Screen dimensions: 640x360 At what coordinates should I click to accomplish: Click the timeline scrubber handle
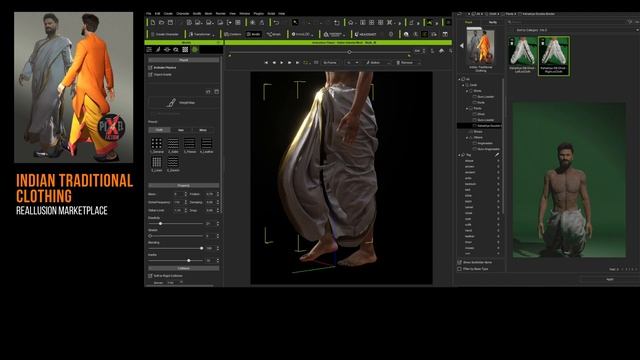(349, 52)
